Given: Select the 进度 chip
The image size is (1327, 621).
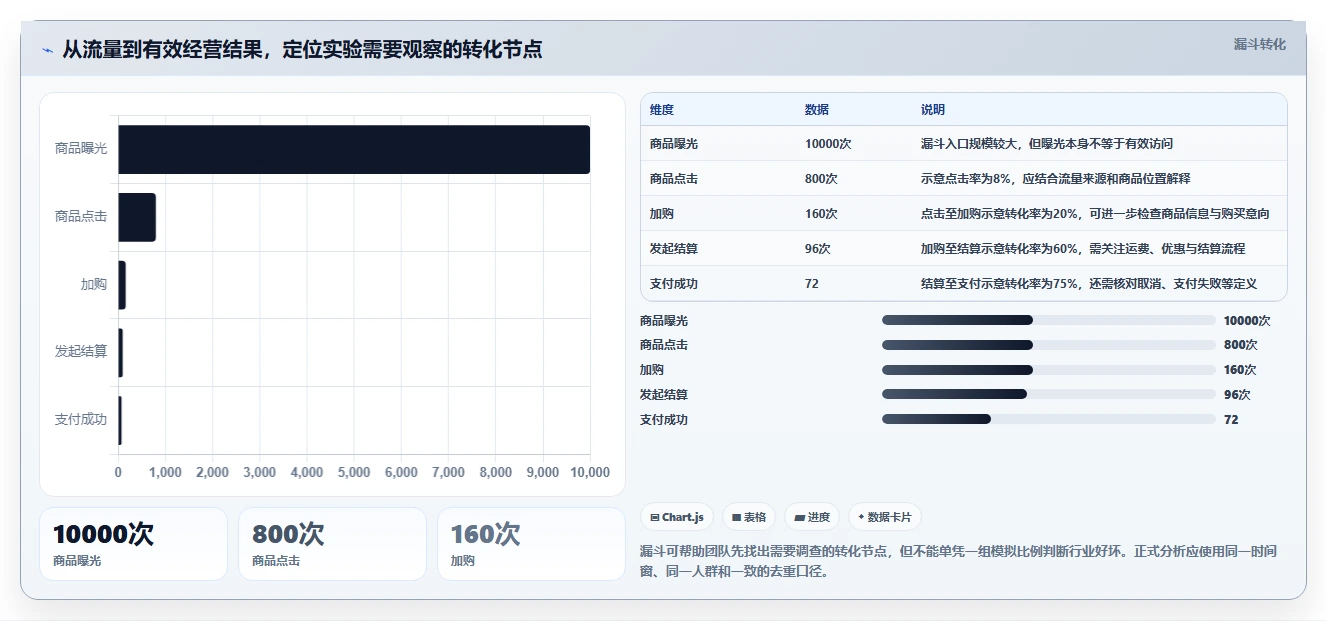Looking at the screenshot, I should tap(812, 517).
